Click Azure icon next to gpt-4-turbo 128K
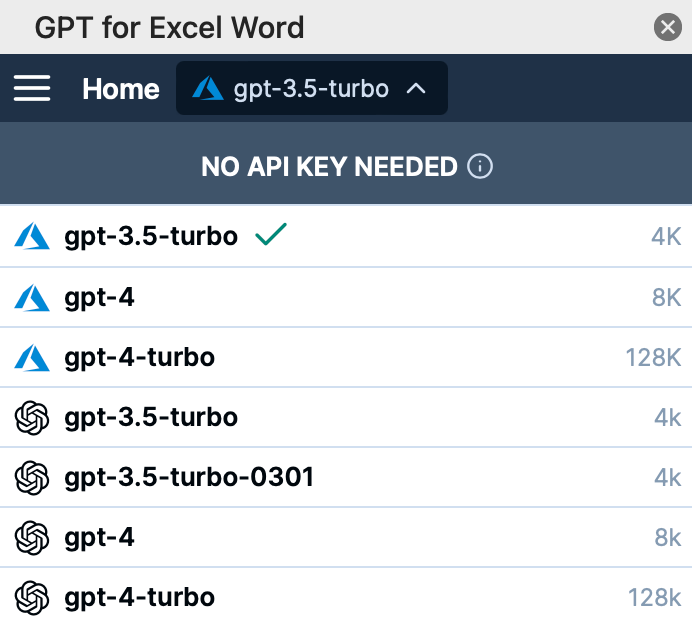This screenshot has height=626, width=692. coord(32,357)
